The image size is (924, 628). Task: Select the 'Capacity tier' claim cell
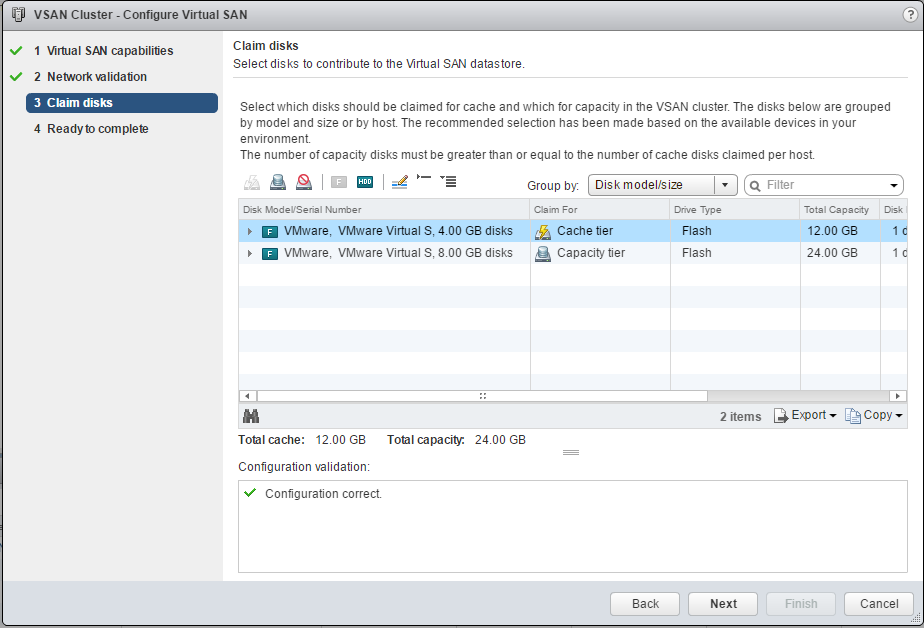click(600, 253)
